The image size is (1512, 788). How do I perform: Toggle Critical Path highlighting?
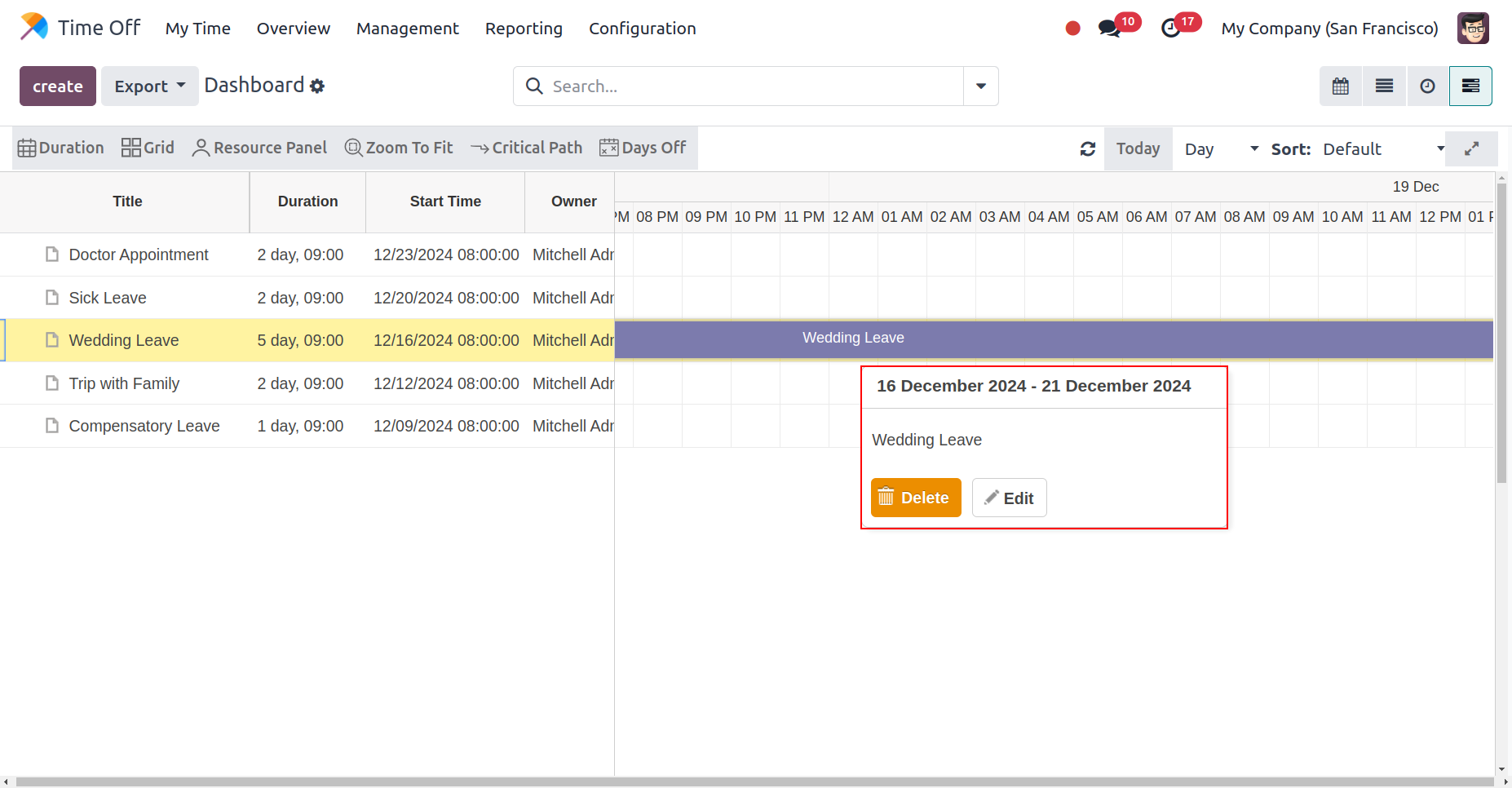[x=527, y=148]
